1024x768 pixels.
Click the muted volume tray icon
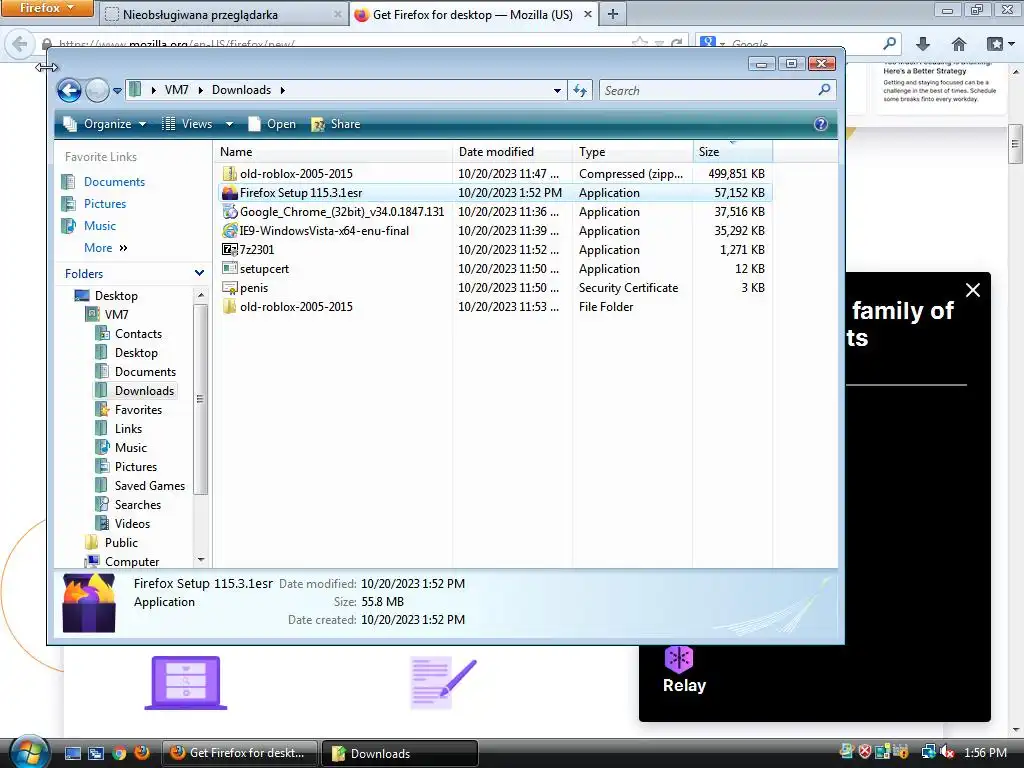click(946, 752)
